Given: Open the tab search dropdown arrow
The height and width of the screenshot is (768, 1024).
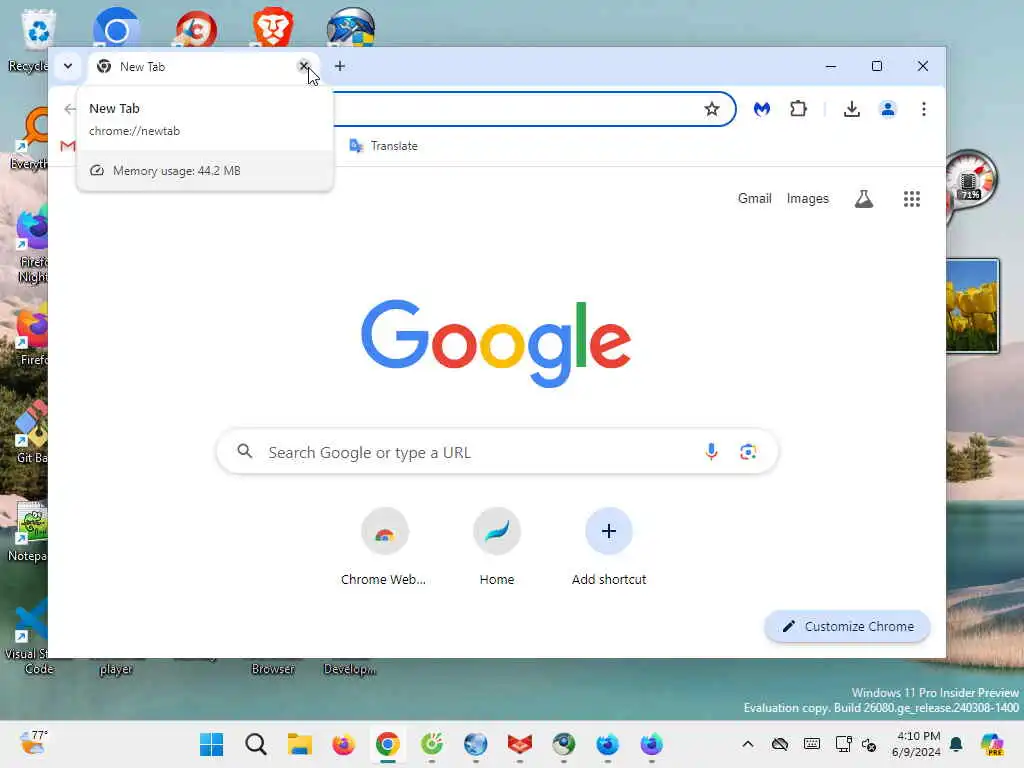Looking at the screenshot, I should 68,66.
